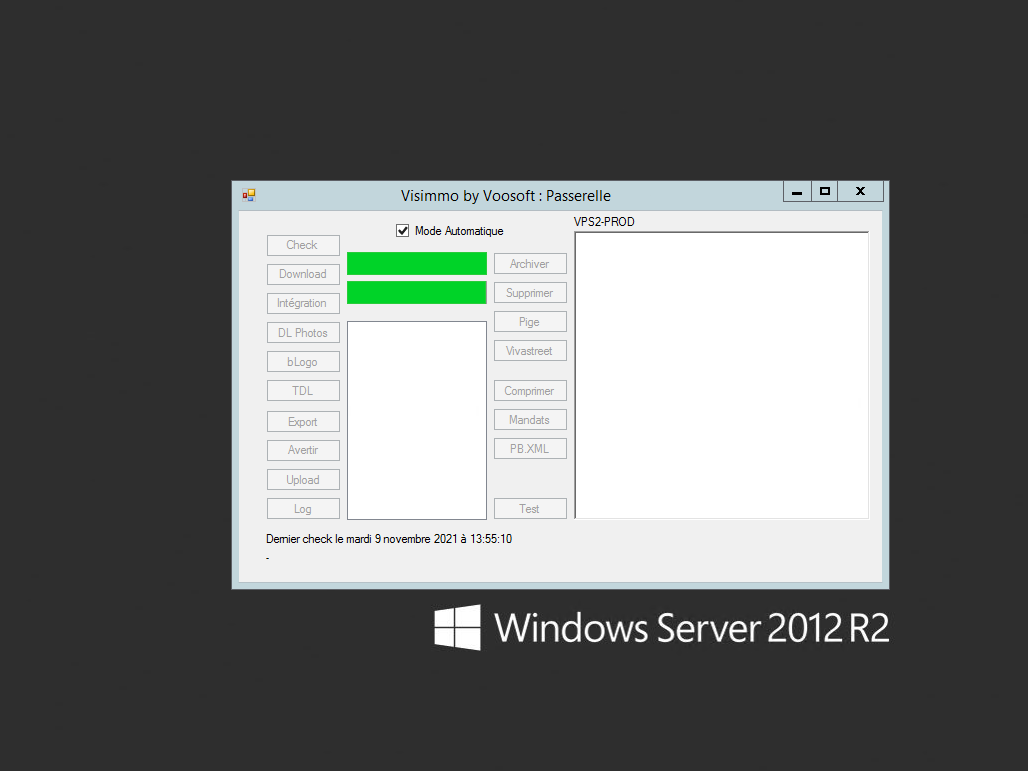Click the Vivastreet button
The height and width of the screenshot is (771, 1028).
tap(530, 351)
